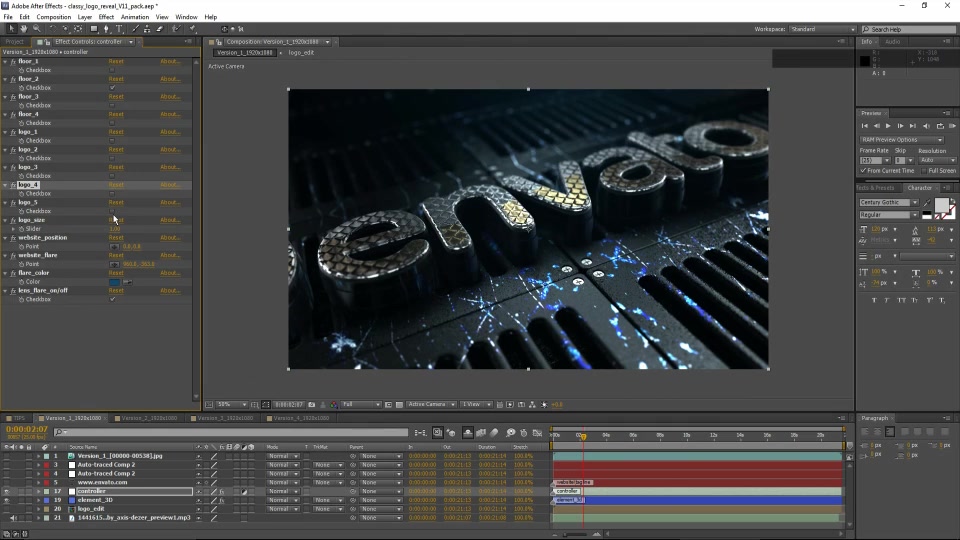Viewport: 960px width, 540px height.
Task: Enable the Full Screen checkbox
Action: (924, 171)
